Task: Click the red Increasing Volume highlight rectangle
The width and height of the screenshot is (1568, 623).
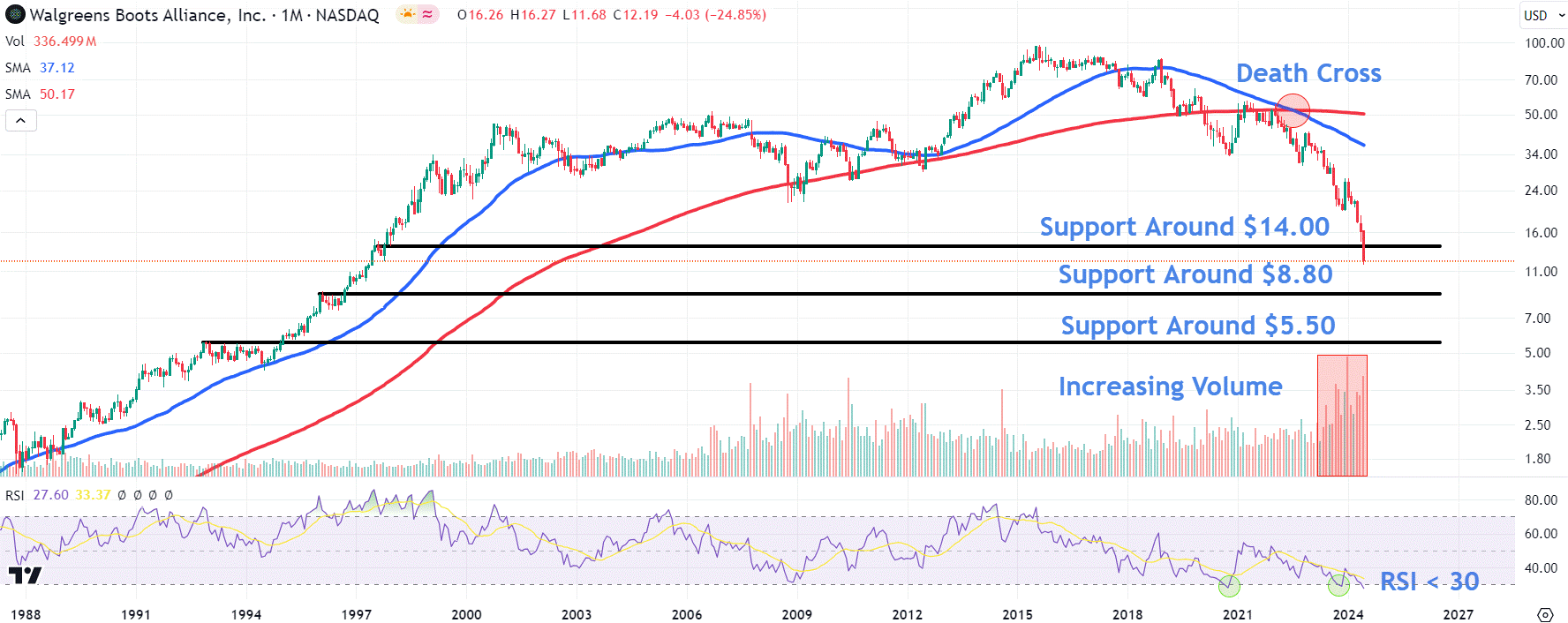Action: pyautogui.click(x=1342, y=416)
